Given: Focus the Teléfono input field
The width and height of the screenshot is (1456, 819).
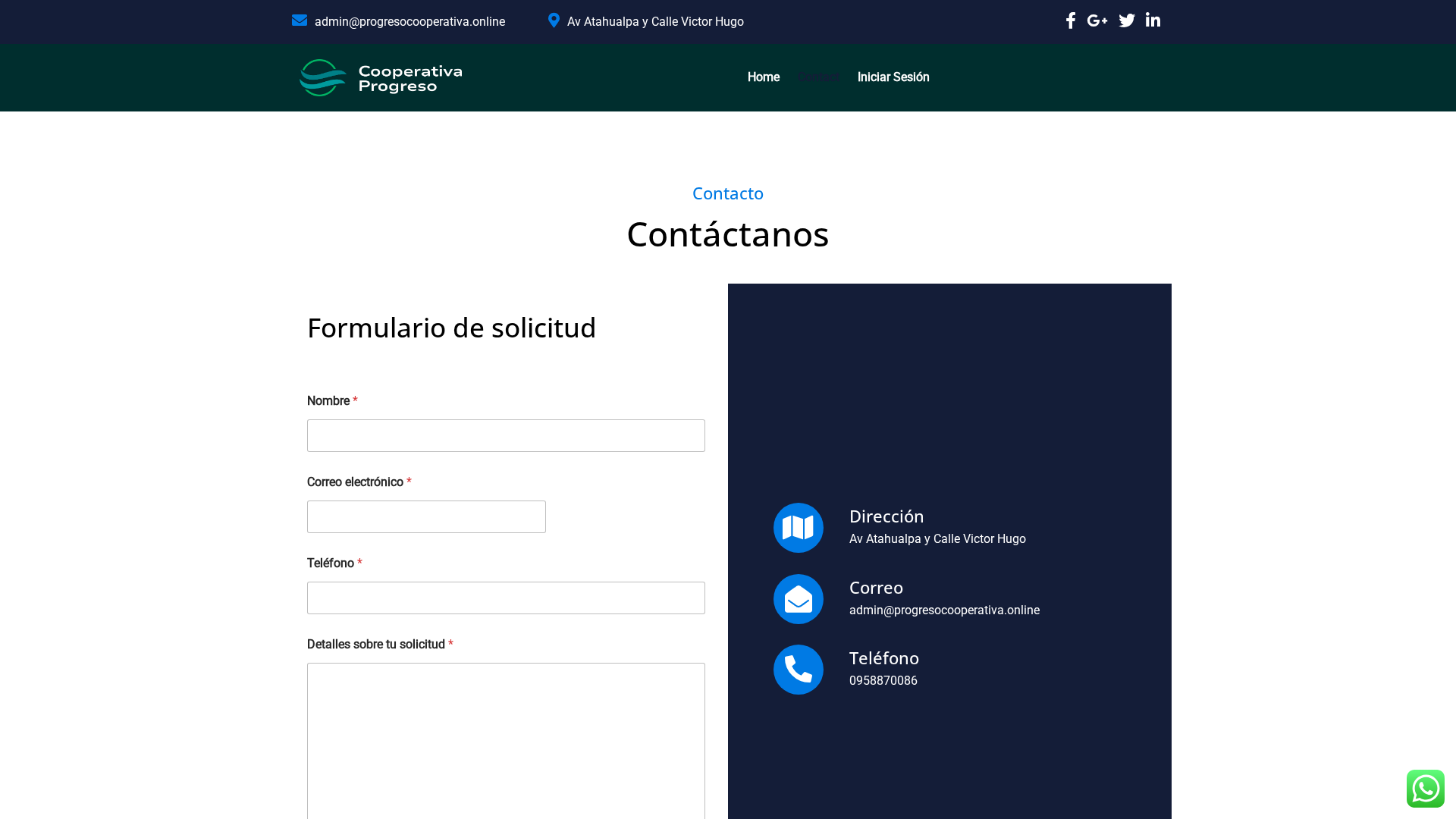Looking at the screenshot, I should (506, 598).
